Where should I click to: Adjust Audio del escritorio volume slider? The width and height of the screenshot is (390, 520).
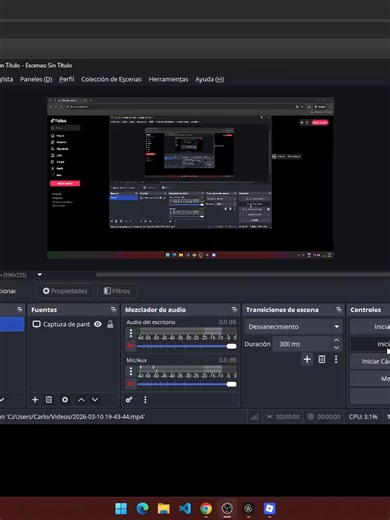click(187, 346)
